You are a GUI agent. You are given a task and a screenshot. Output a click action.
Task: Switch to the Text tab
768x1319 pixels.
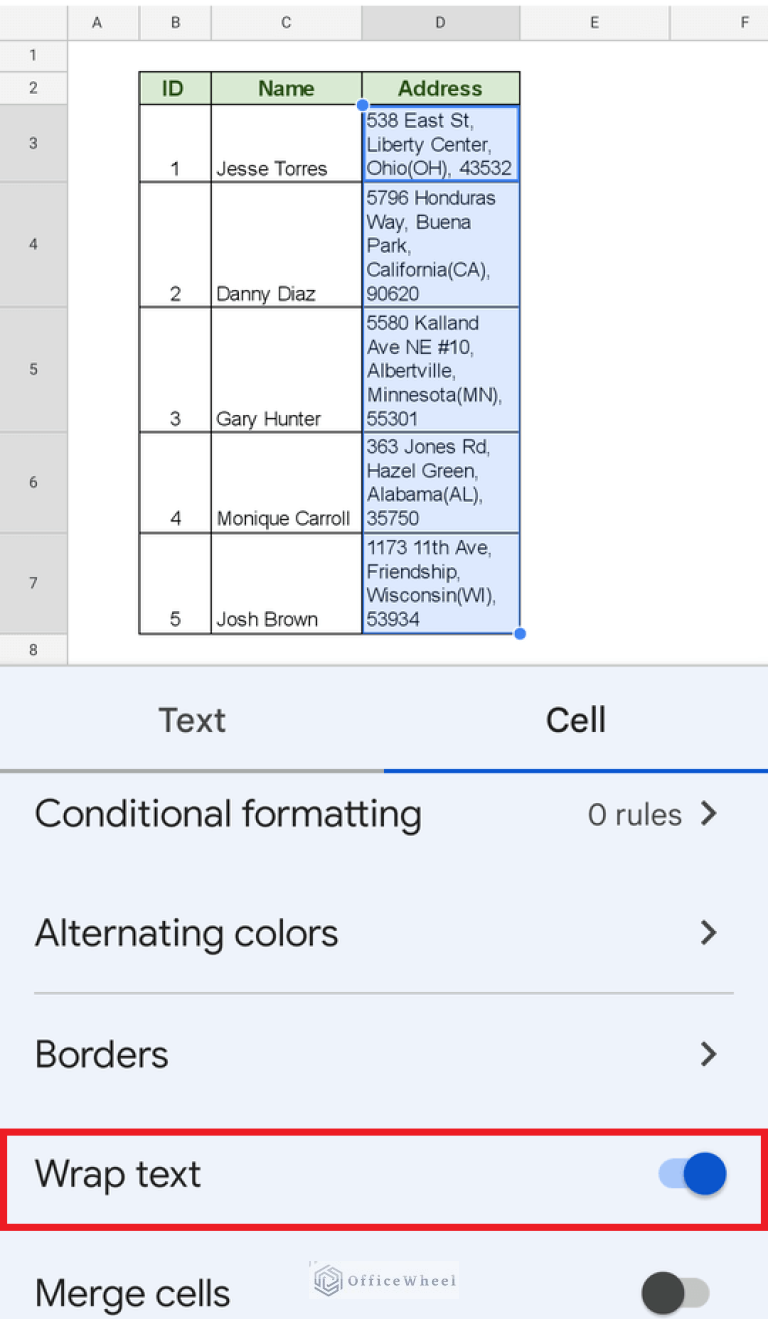(192, 719)
